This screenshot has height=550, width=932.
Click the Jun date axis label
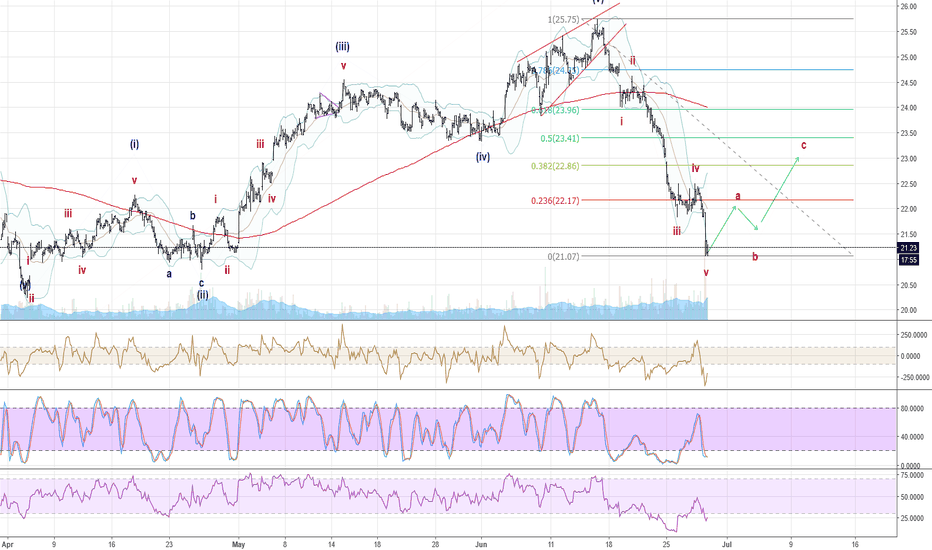pos(481,544)
